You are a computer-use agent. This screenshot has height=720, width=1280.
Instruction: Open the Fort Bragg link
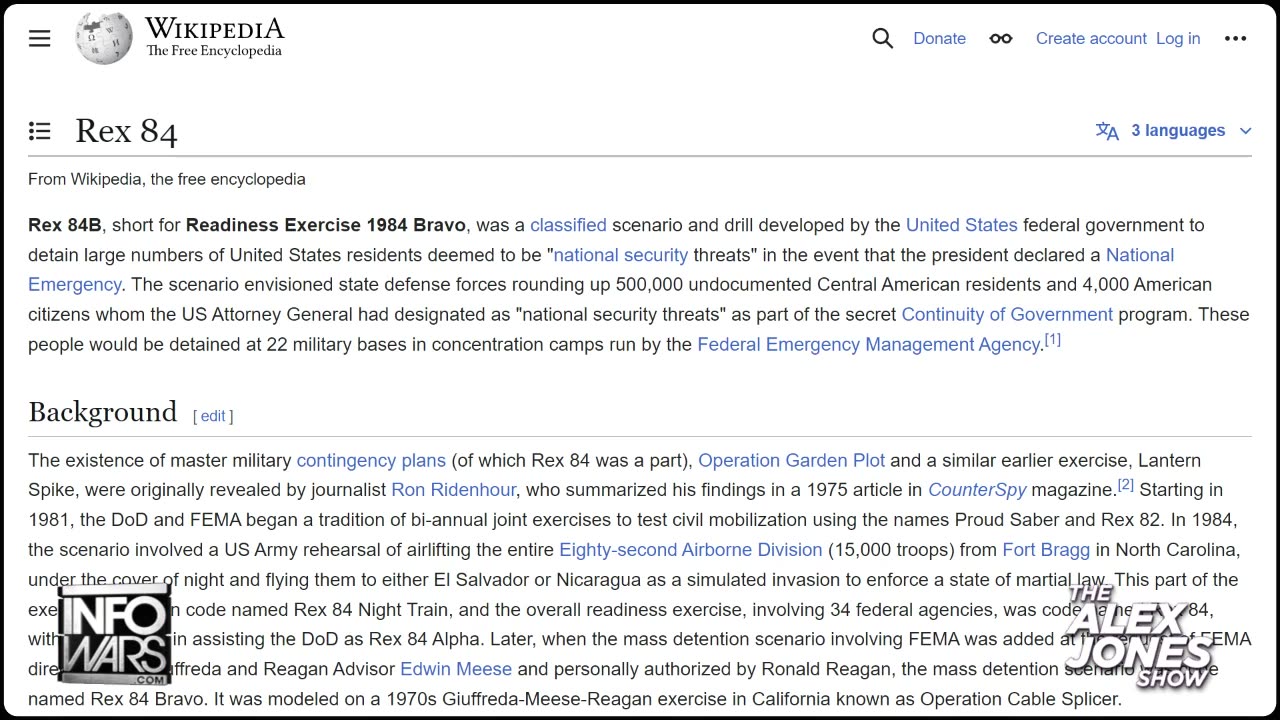pos(1046,550)
